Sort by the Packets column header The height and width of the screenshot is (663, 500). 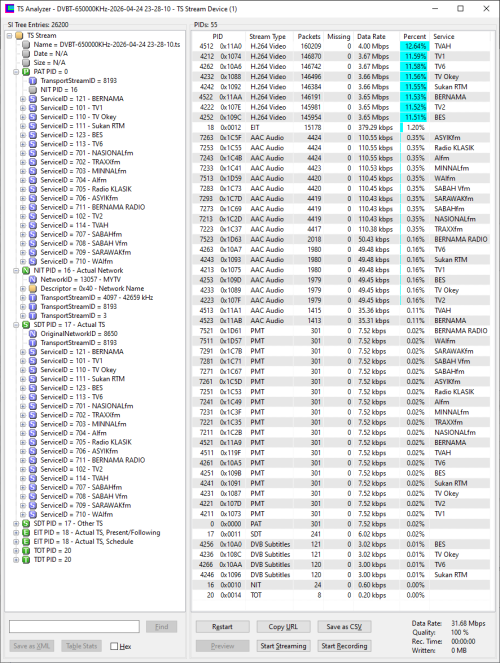click(309, 36)
